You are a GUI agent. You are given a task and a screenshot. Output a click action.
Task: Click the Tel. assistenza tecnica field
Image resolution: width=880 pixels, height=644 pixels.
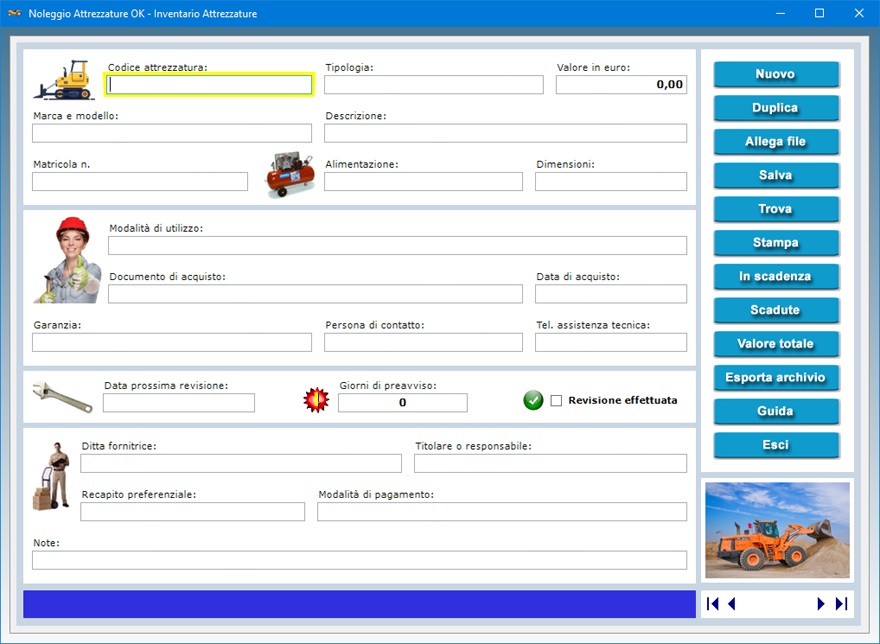click(x=611, y=342)
